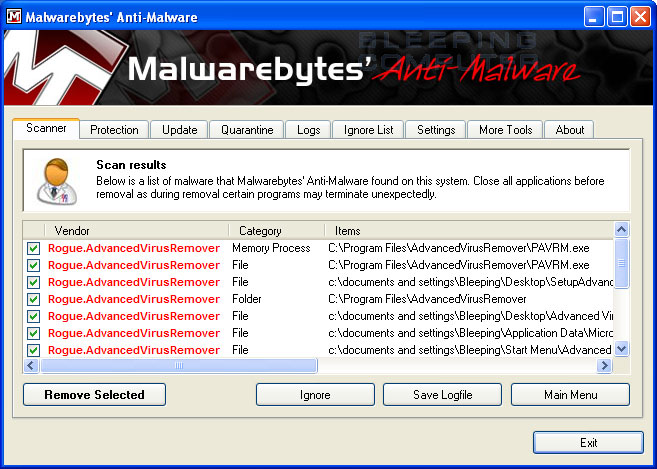Screen dimensions: 657x469
Task: Click the vertical scrollbar thumb
Action: [621, 263]
